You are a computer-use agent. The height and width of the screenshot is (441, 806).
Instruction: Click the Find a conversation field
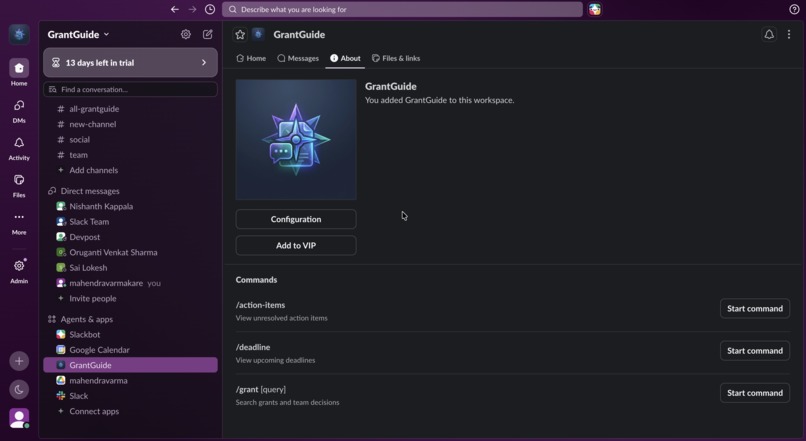(131, 89)
